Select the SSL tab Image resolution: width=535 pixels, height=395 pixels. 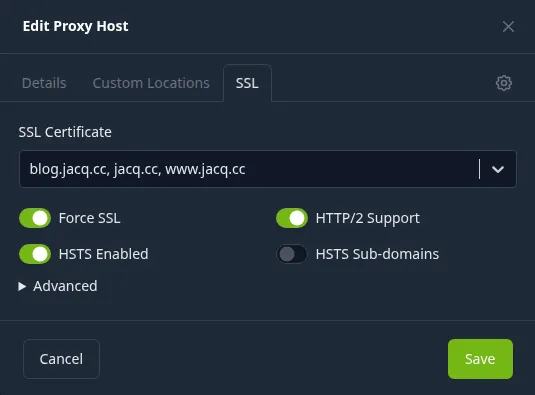(x=247, y=83)
